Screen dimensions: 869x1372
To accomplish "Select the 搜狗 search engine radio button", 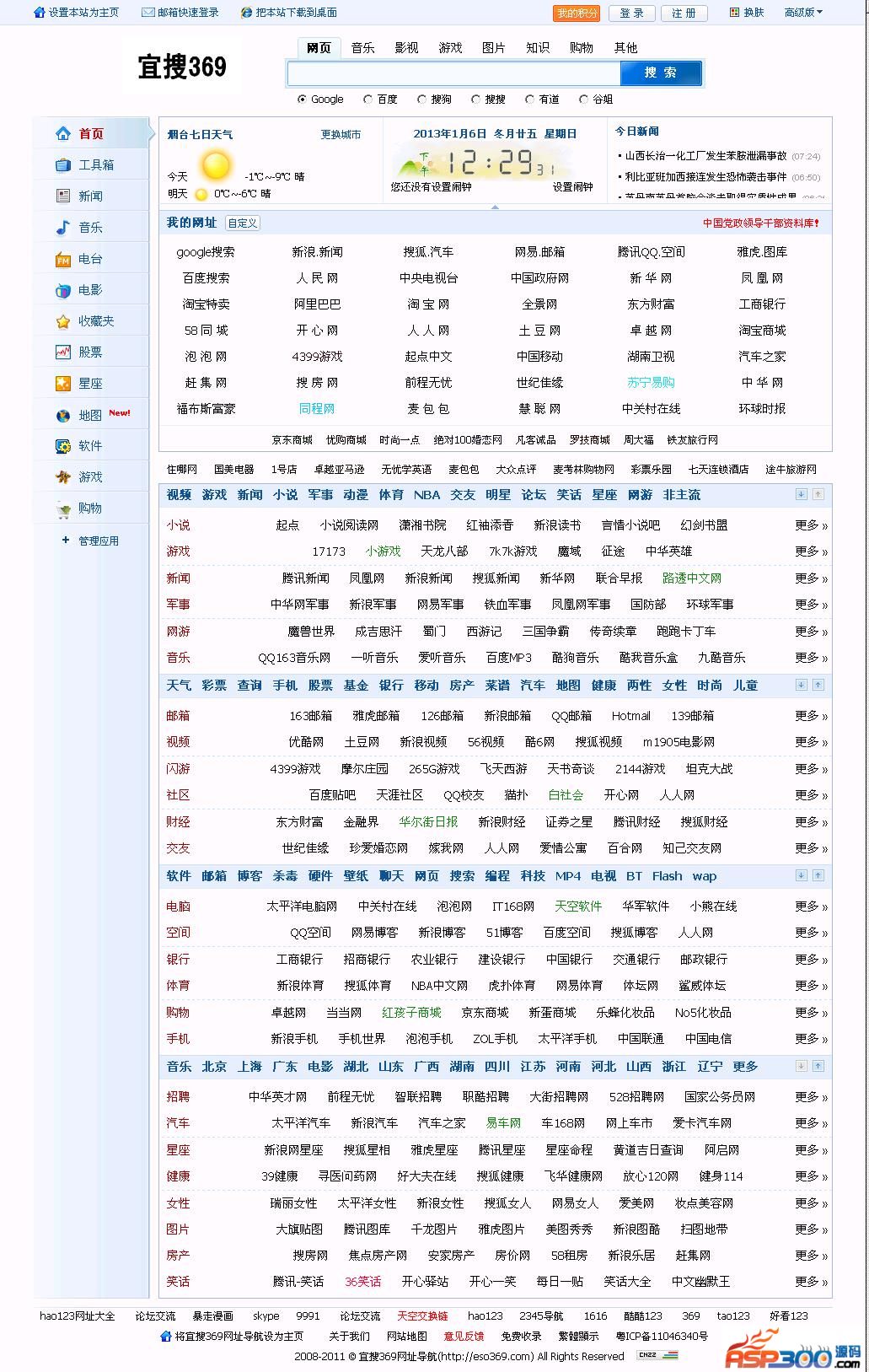I will click(421, 99).
